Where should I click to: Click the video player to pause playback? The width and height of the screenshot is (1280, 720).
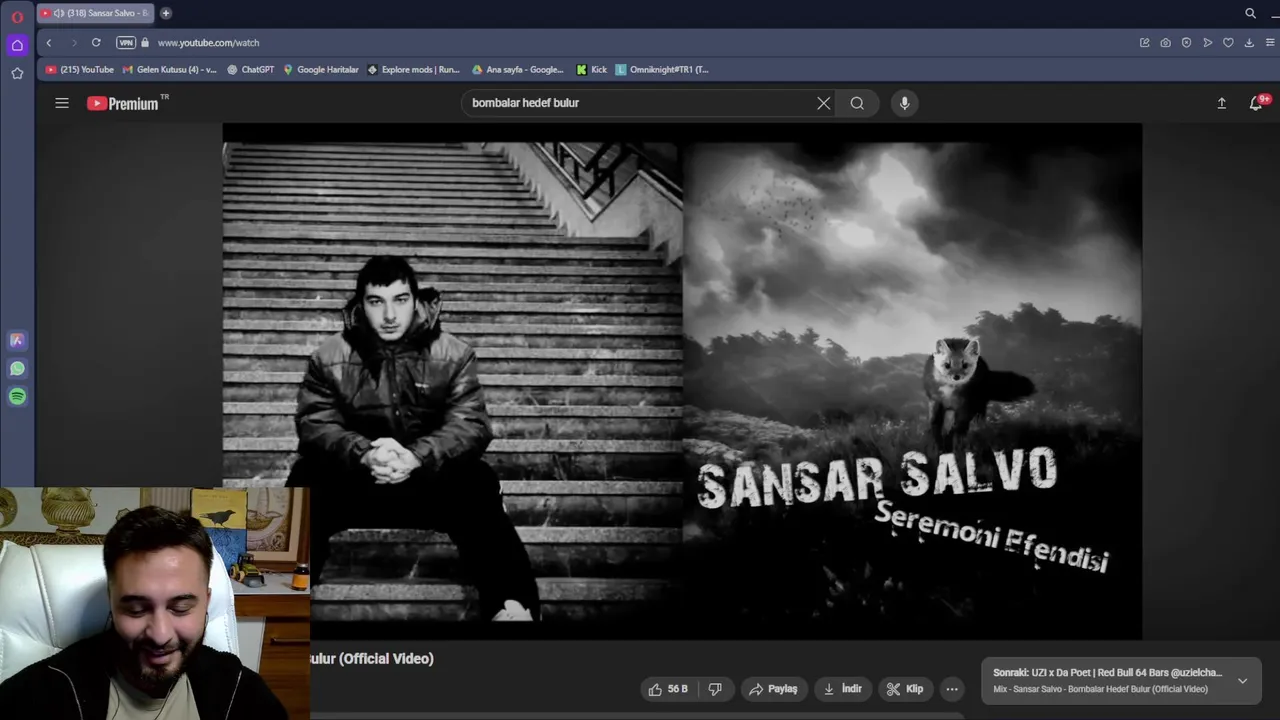(682, 381)
